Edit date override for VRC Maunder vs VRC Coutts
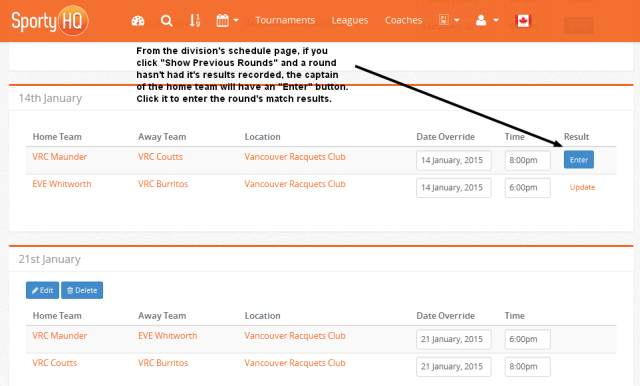The image size is (640, 386). coord(453,160)
